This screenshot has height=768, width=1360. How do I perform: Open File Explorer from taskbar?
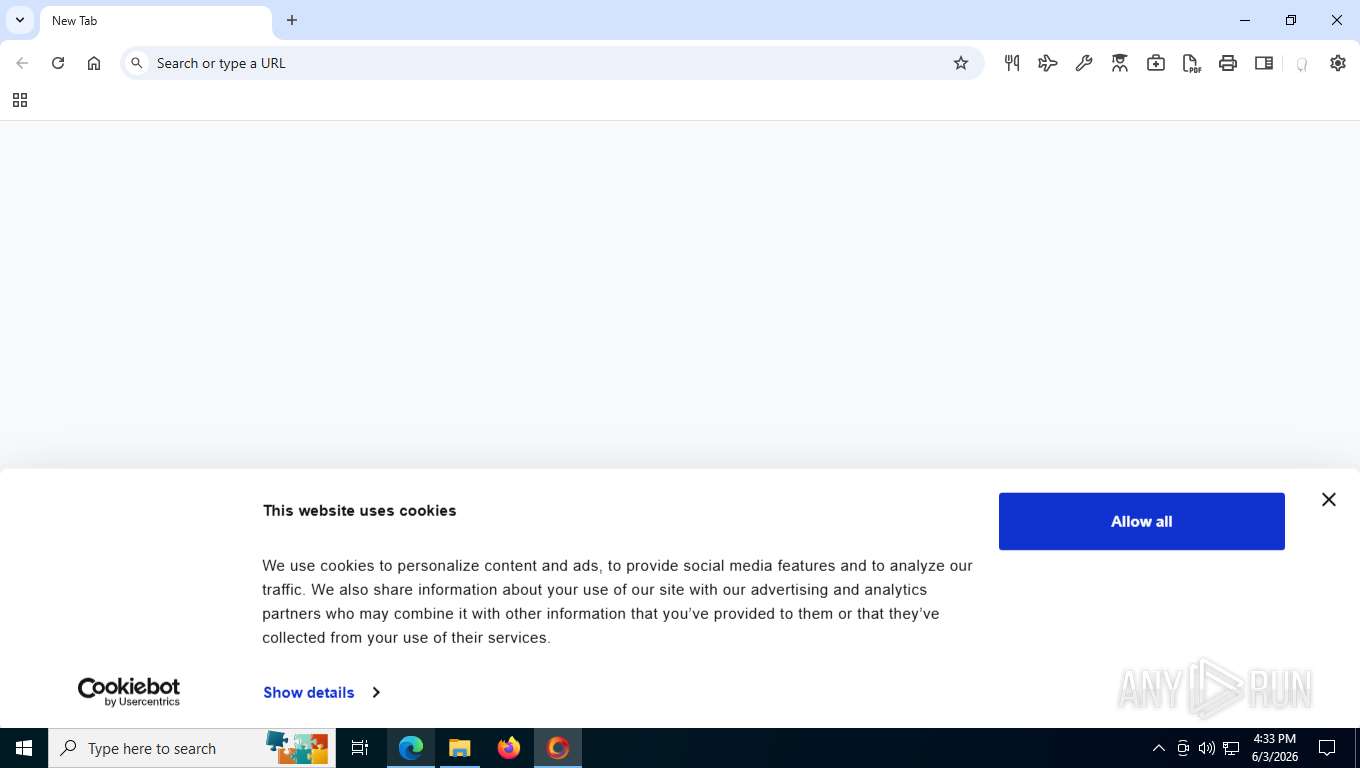[460, 748]
